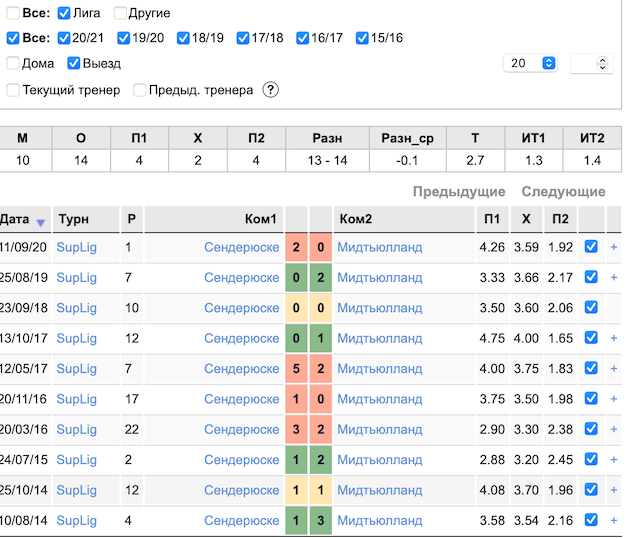Click the plus icon in the 20/03/16 row
This screenshot has width=640, height=538.
coord(614,430)
